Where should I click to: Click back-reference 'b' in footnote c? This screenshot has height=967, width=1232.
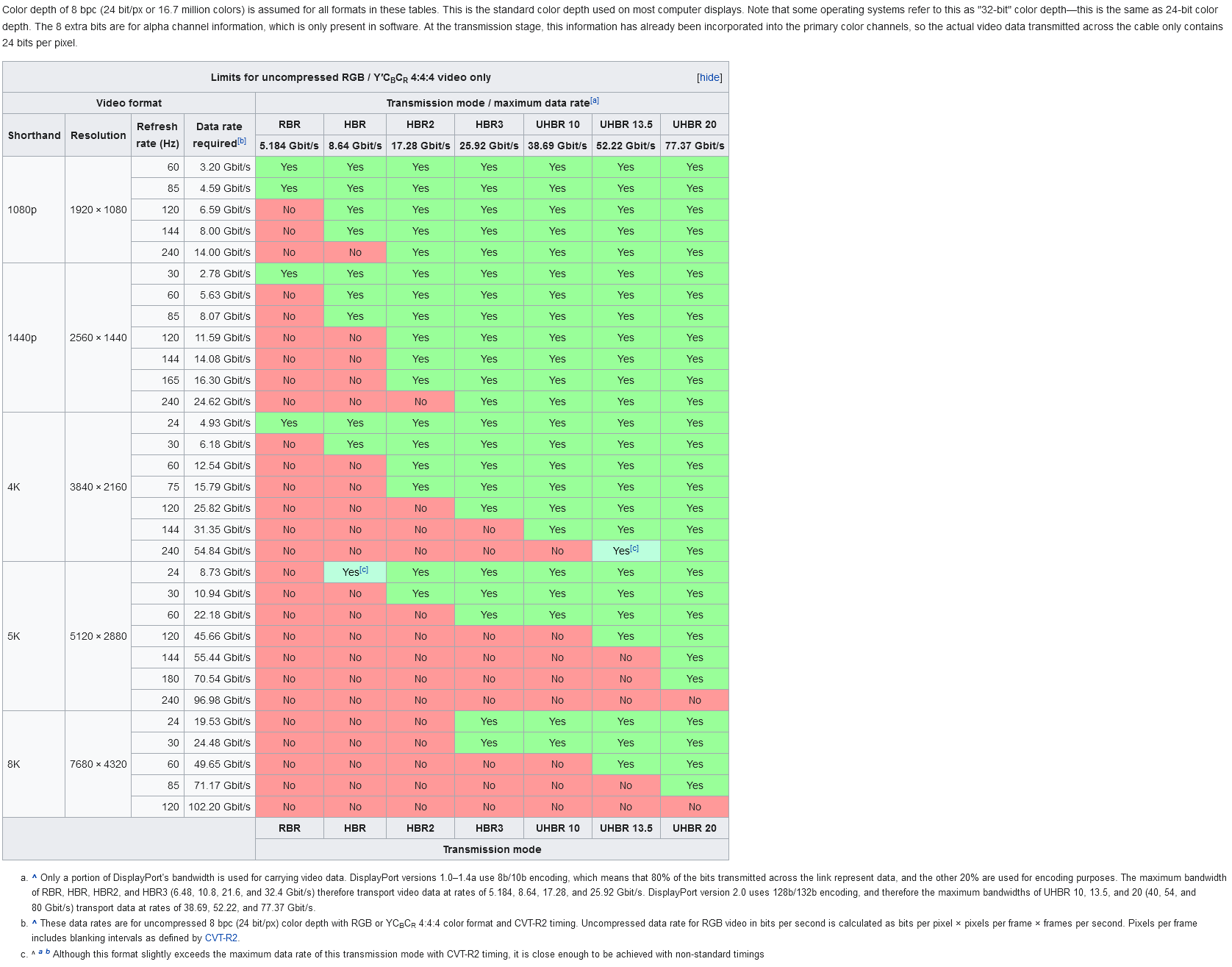tap(48, 952)
